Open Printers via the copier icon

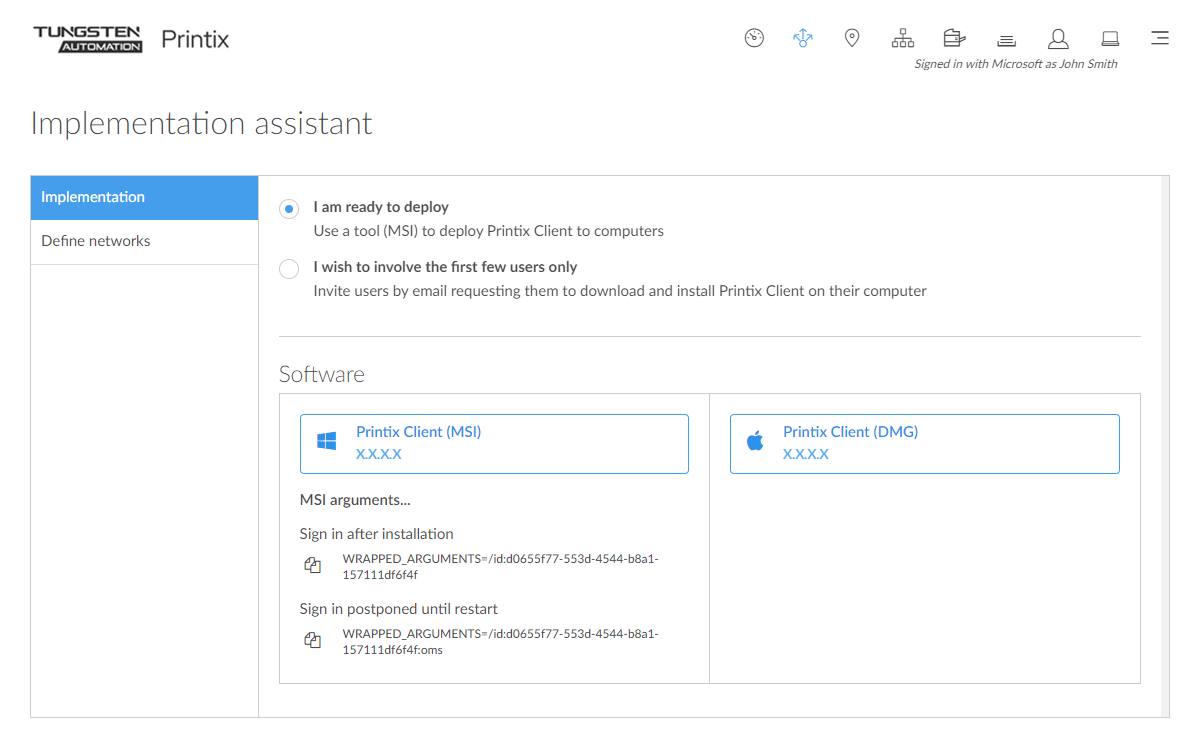[954, 38]
